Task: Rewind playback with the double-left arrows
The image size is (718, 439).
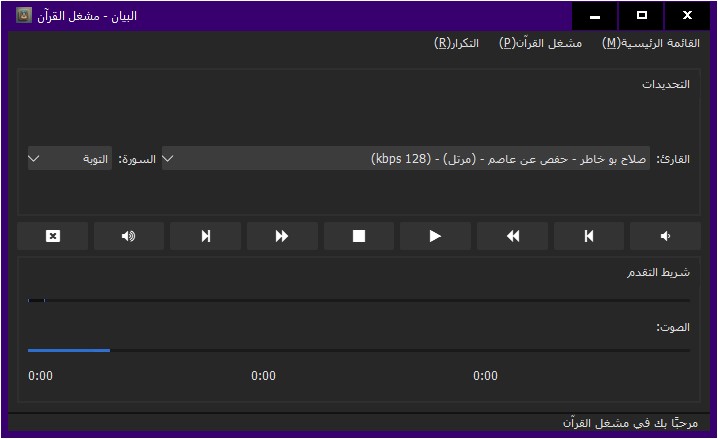Action: (512, 236)
